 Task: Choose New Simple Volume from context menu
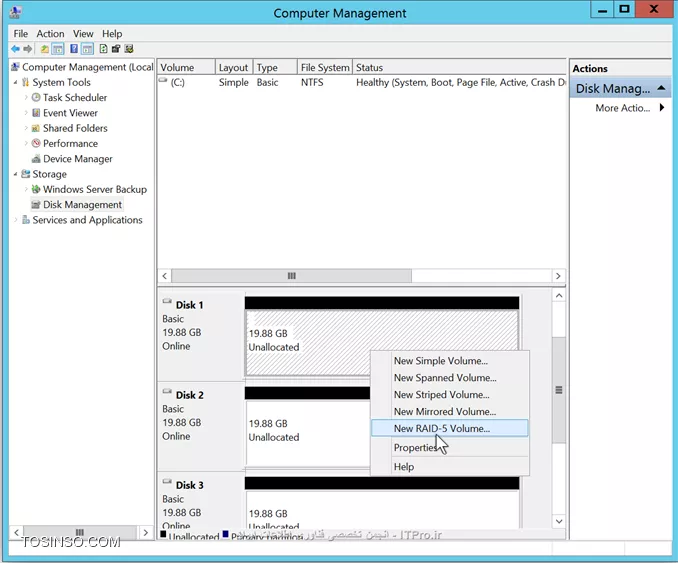[x=450, y=361]
